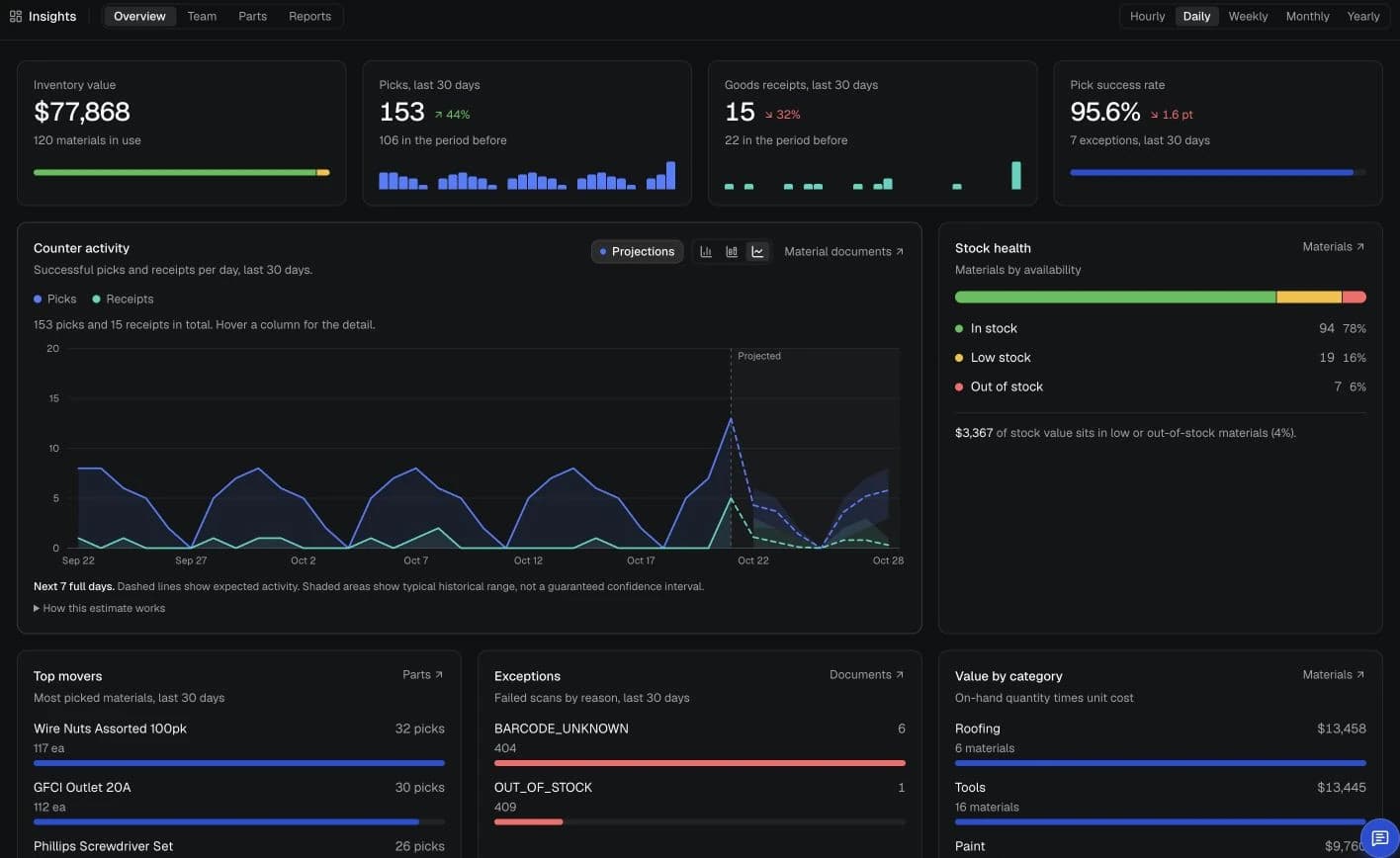This screenshot has height=858, width=1400.
Task: Click the Goods receipts mini chart
Action: pos(873,175)
